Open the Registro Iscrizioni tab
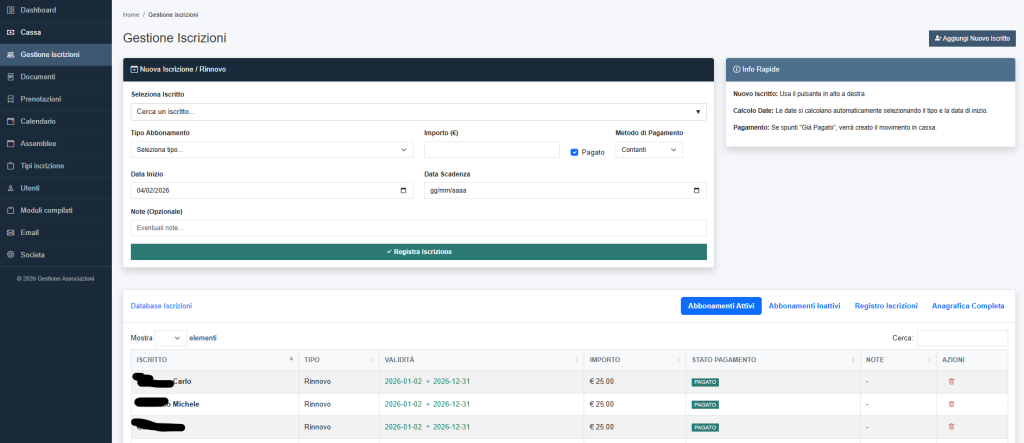 point(886,306)
